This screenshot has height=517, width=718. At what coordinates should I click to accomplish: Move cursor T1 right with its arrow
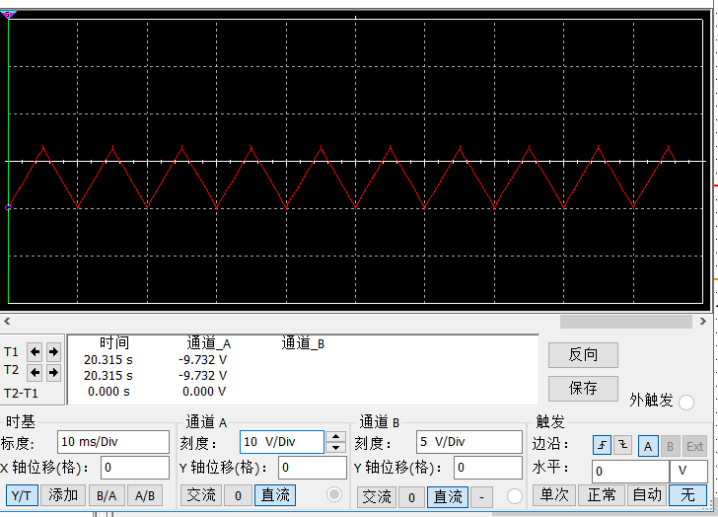click(x=53, y=352)
